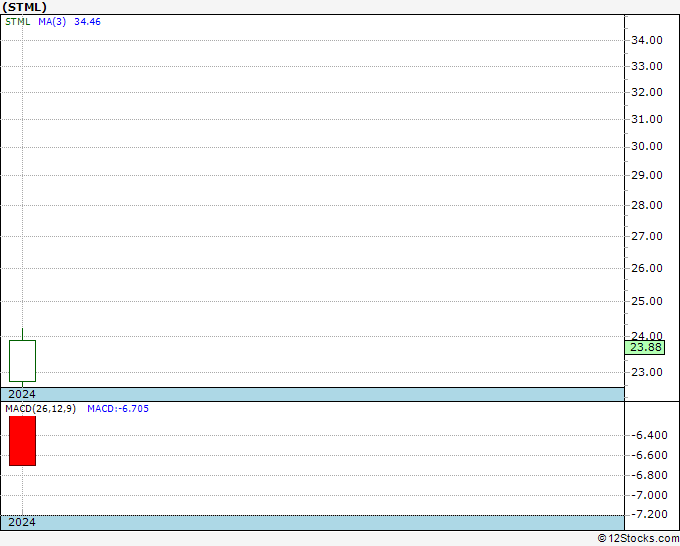Screen dimensions: 680x546
Task: Click the MACD(26,12,9) label
Action: pos(40,409)
